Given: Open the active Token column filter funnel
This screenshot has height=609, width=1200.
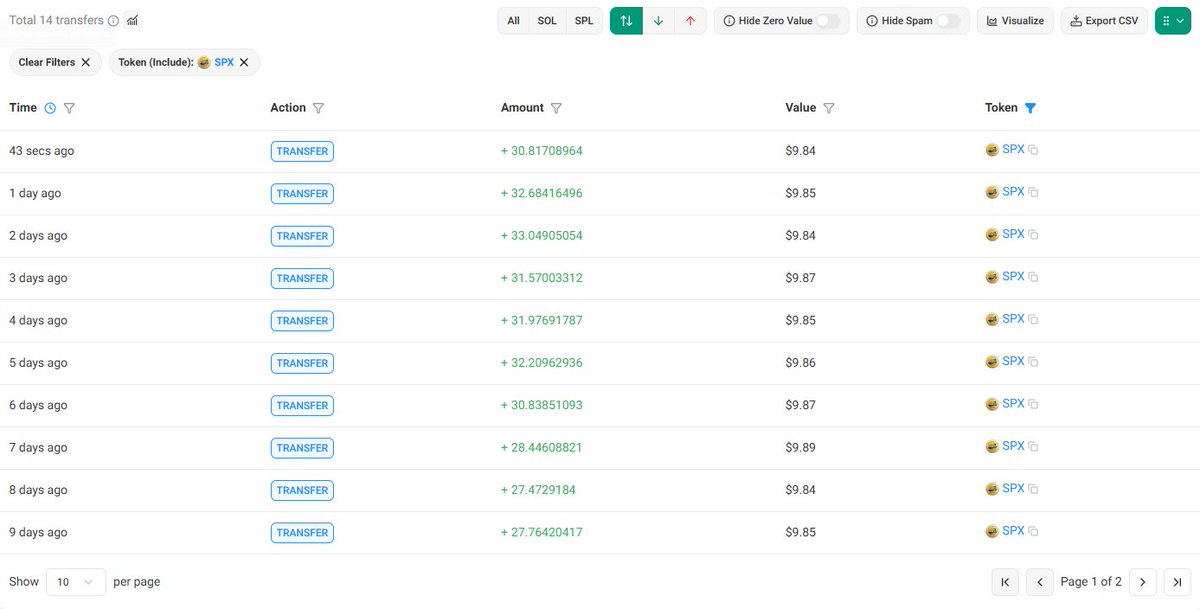Looking at the screenshot, I should coord(1030,108).
